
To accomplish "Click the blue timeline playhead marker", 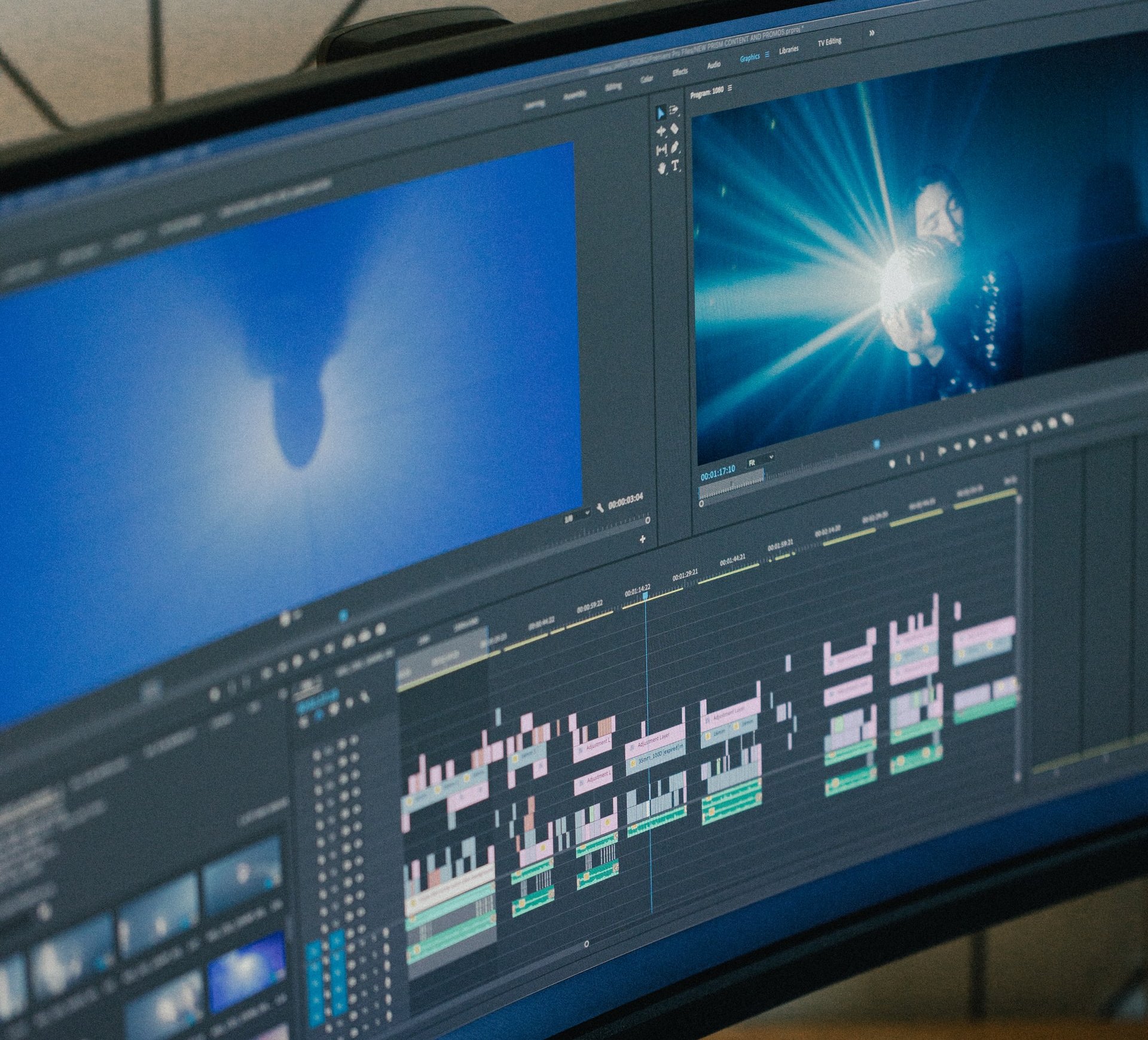I will click(645, 596).
